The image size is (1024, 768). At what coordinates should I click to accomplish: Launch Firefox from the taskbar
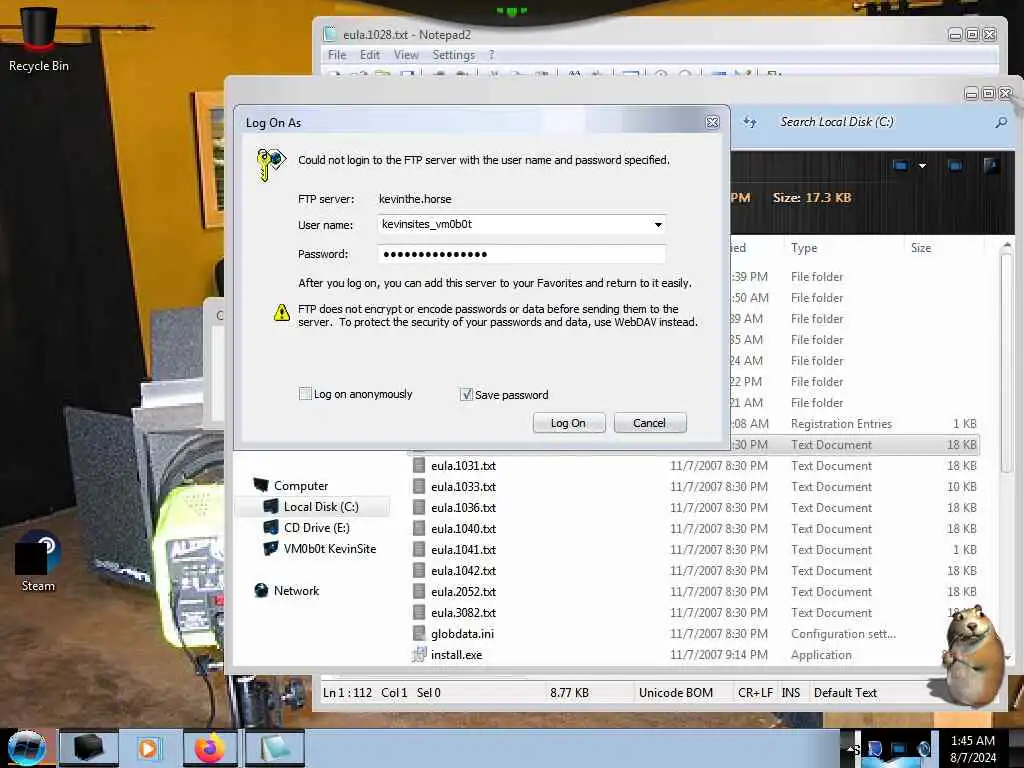[210, 748]
